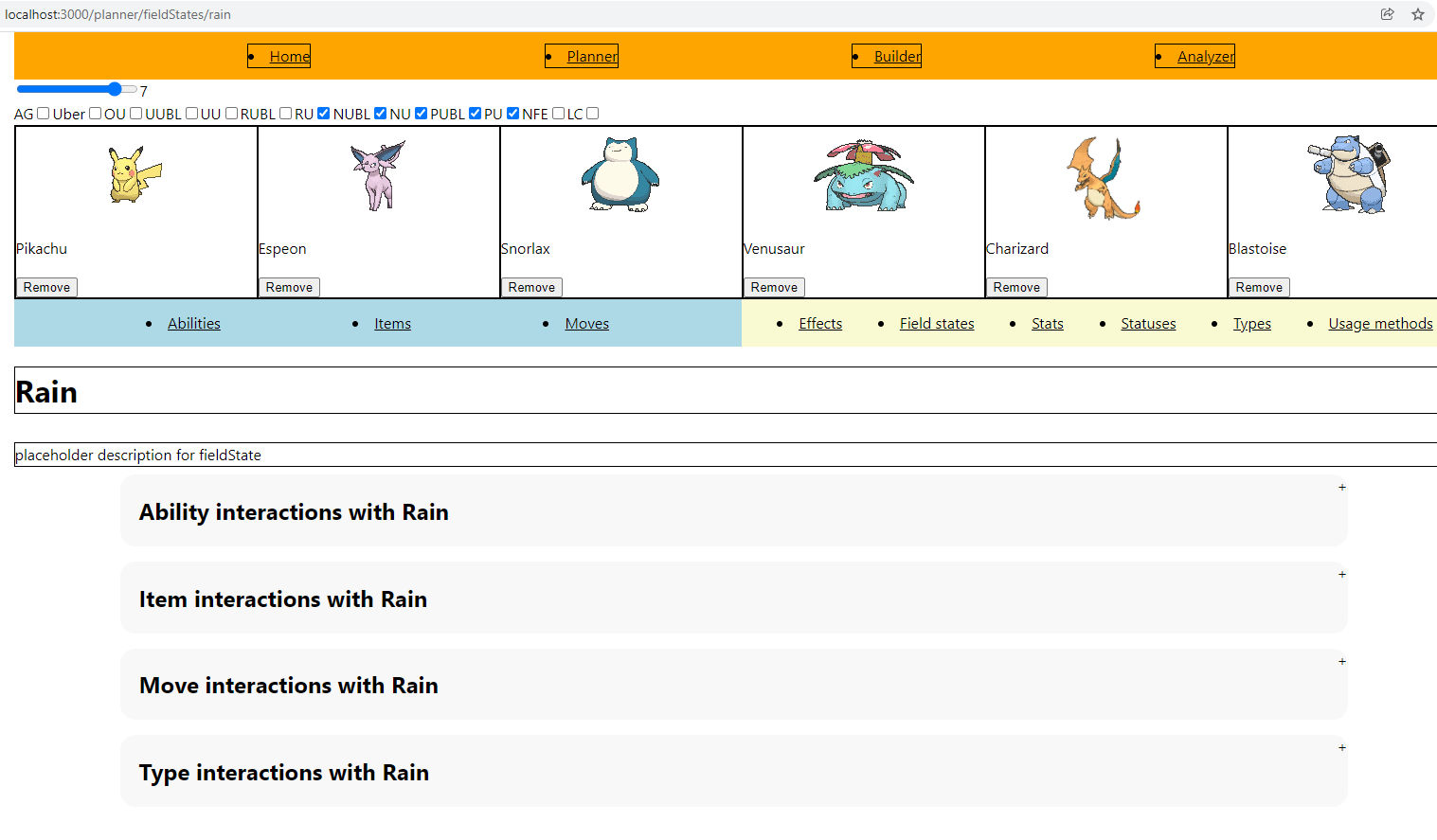
Task: Click the placeholder description for fieldState text
Action: (138, 456)
